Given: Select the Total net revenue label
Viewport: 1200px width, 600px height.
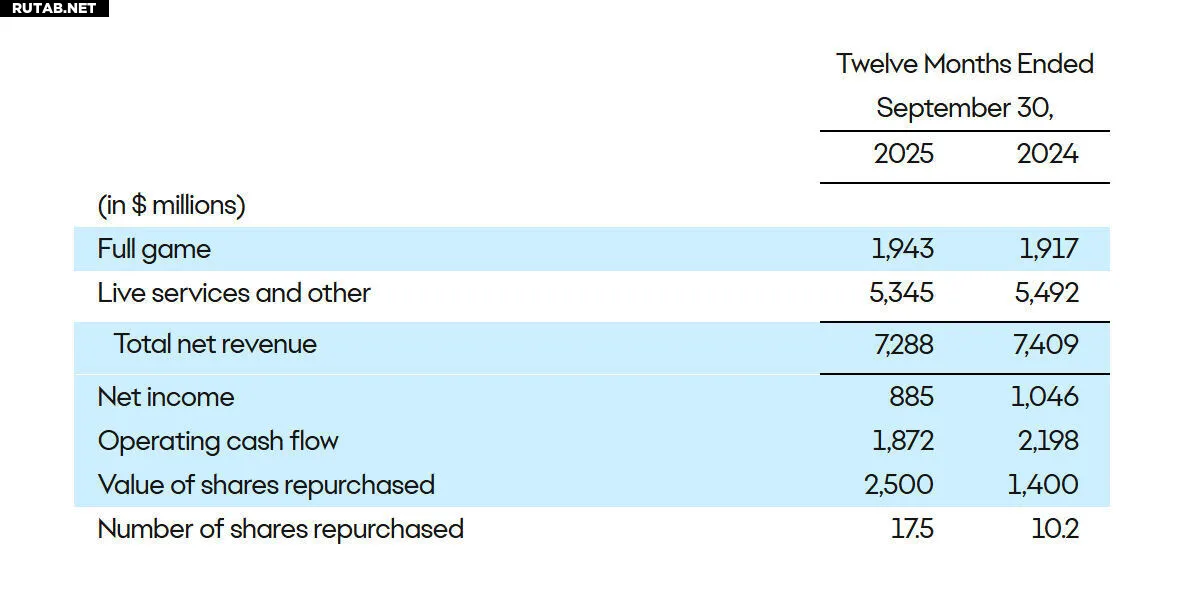Looking at the screenshot, I should pos(215,344).
